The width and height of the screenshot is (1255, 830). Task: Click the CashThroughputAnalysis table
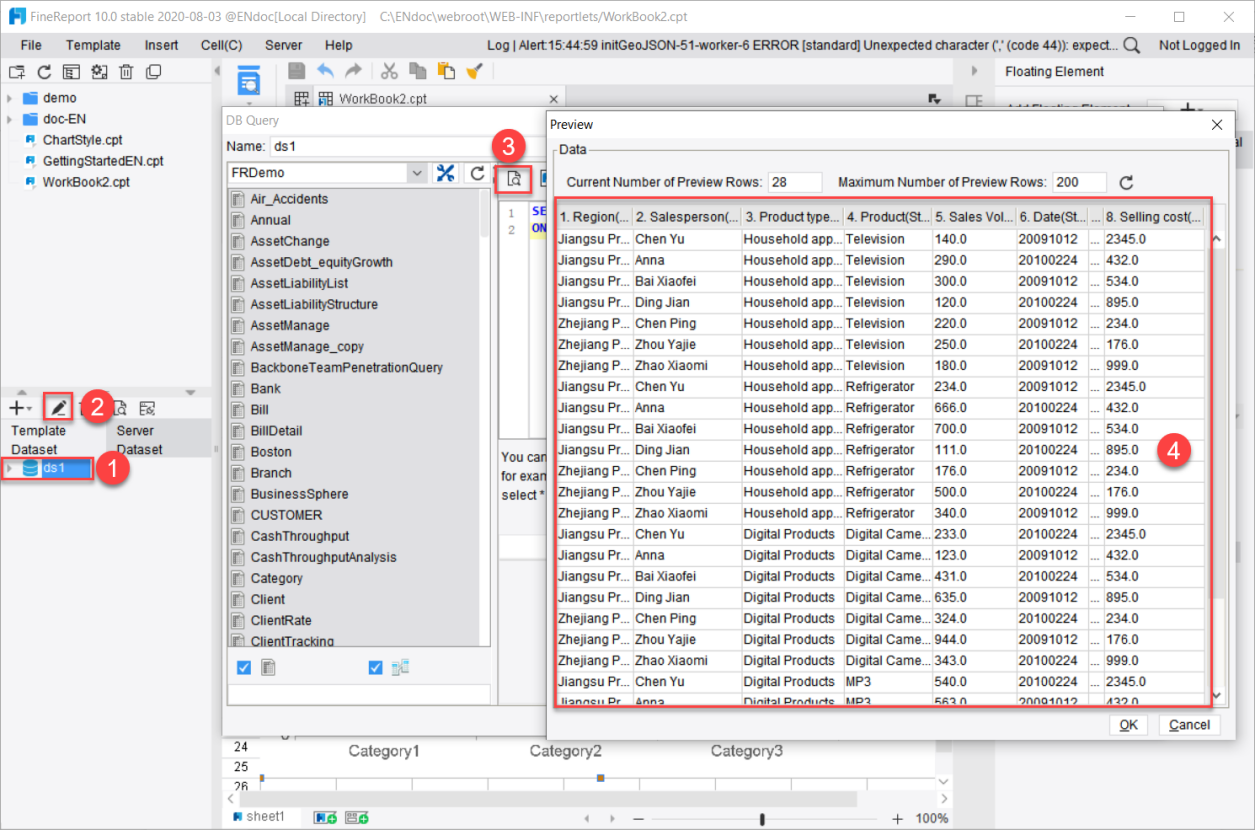click(x=323, y=557)
